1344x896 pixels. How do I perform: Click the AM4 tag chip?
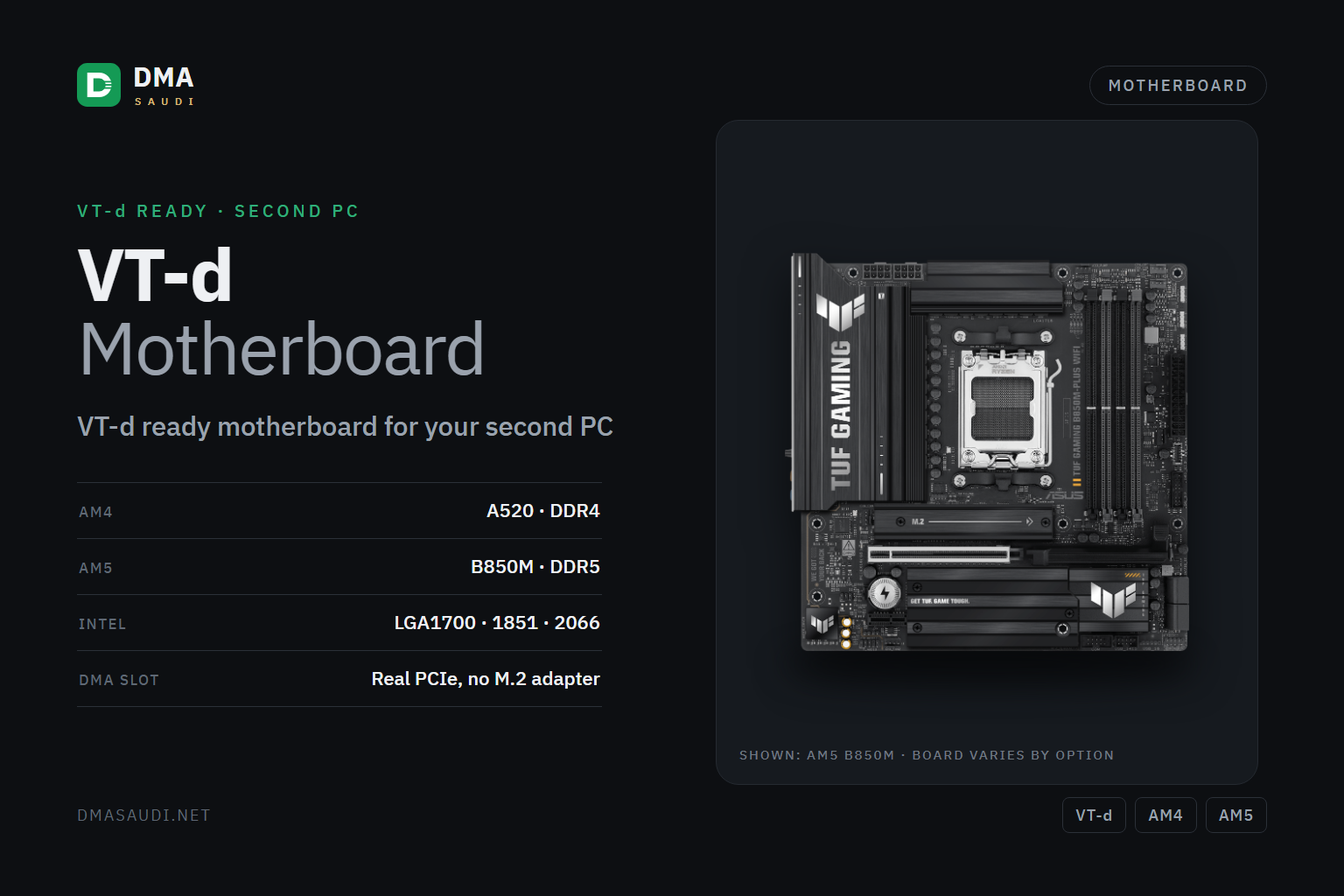(1165, 815)
